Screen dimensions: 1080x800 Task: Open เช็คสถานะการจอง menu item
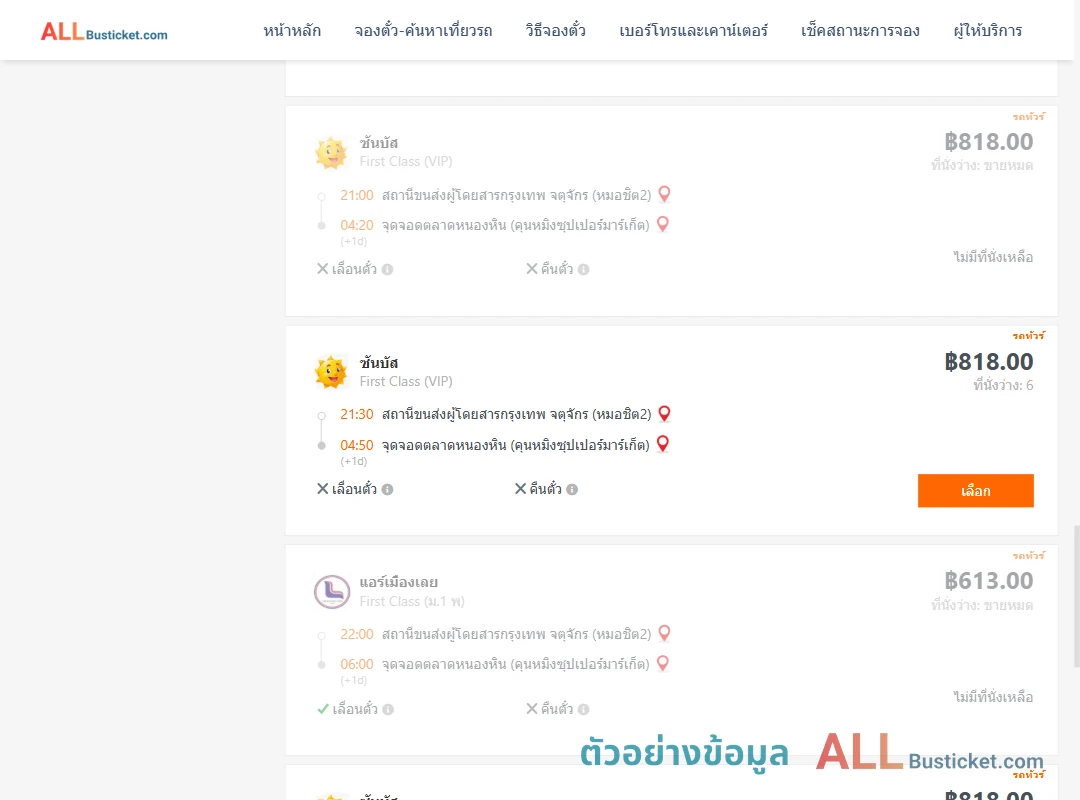(860, 30)
